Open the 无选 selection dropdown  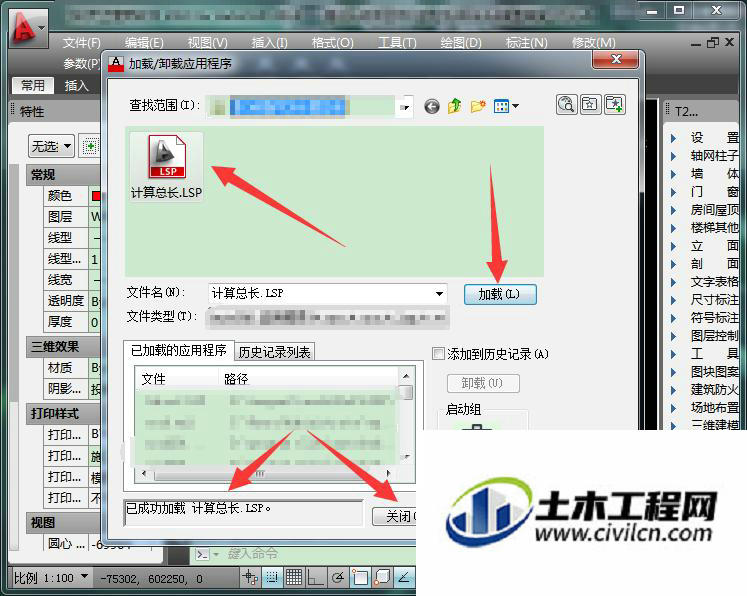(50, 146)
